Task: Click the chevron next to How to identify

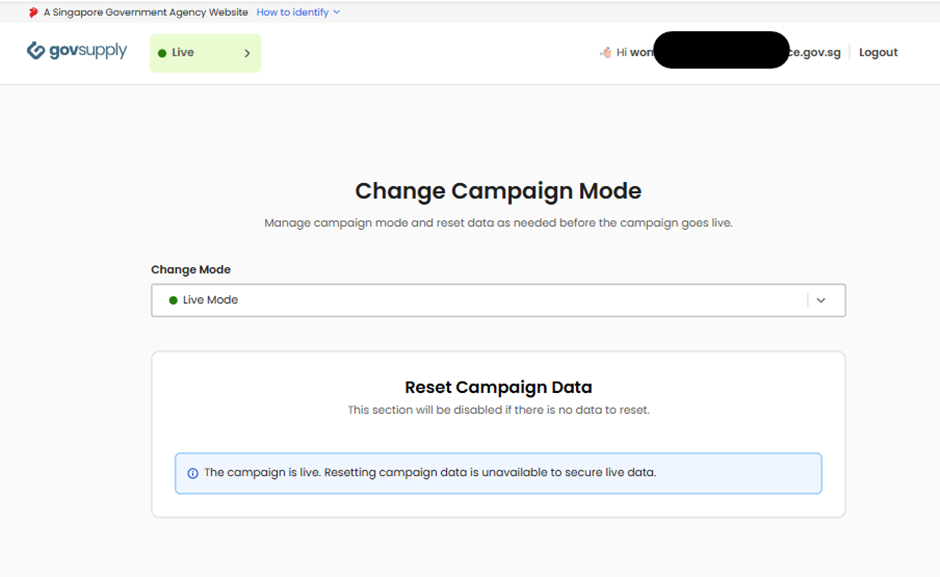Action: 336,12
